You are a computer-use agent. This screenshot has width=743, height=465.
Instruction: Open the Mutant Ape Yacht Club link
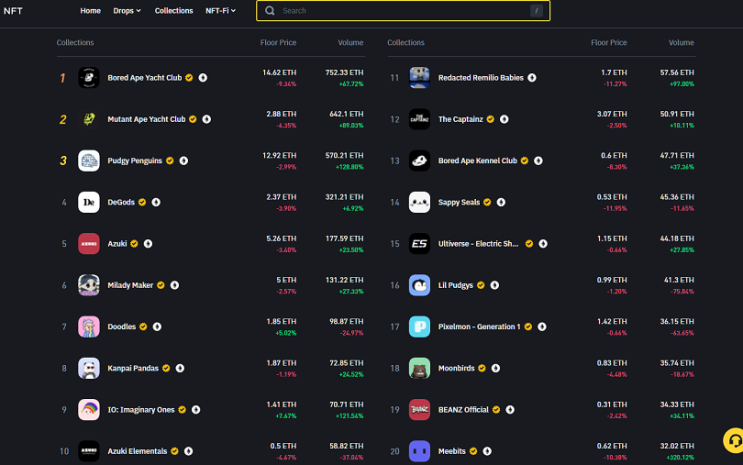tap(146, 119)
